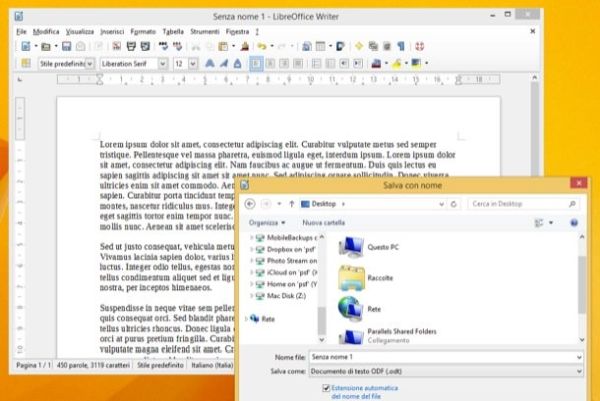Select align left paragraph toggle
600x401 pixels.
tap(256, 64)
